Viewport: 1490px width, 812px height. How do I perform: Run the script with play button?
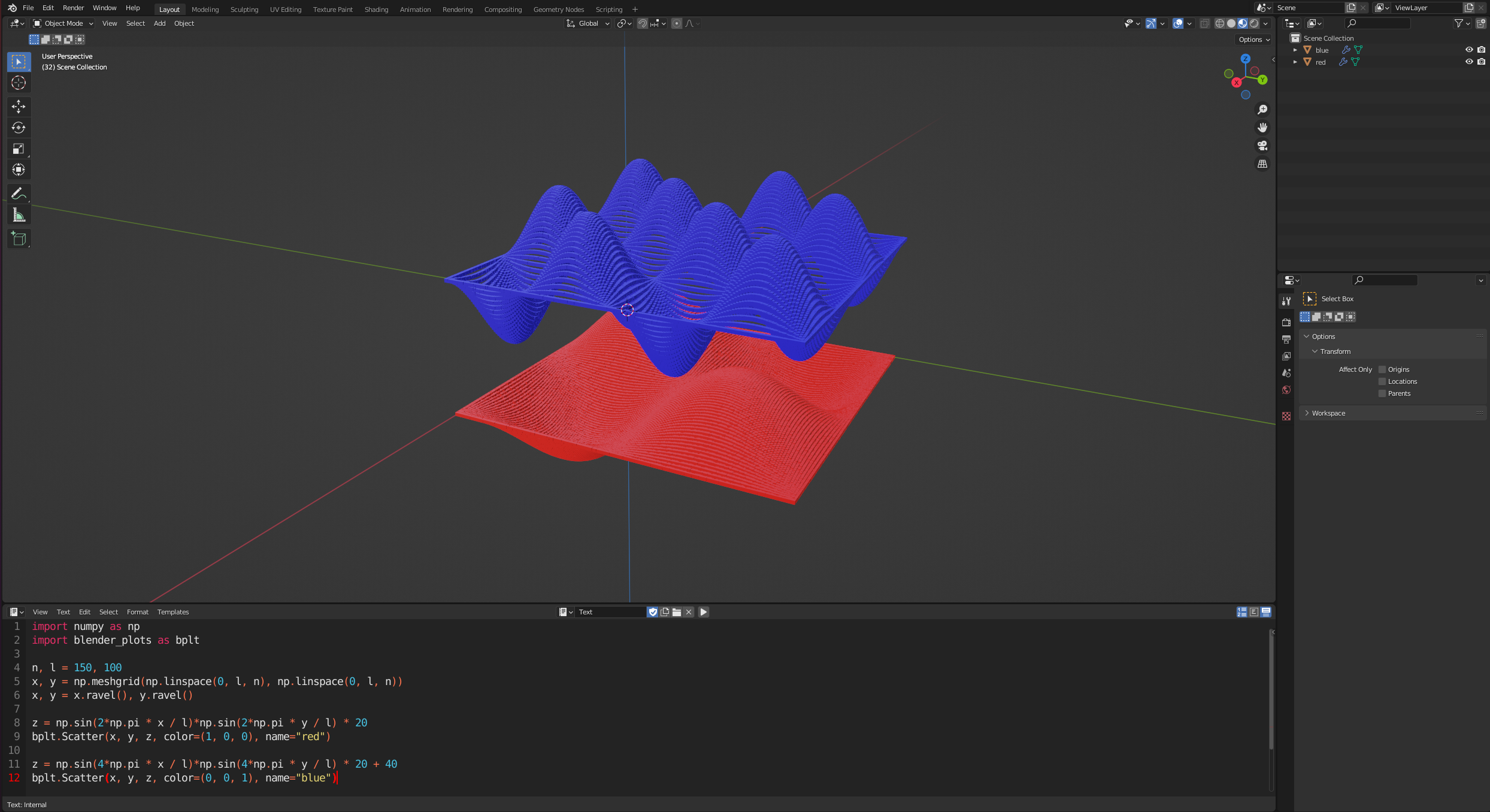click(x=704, y=612)
